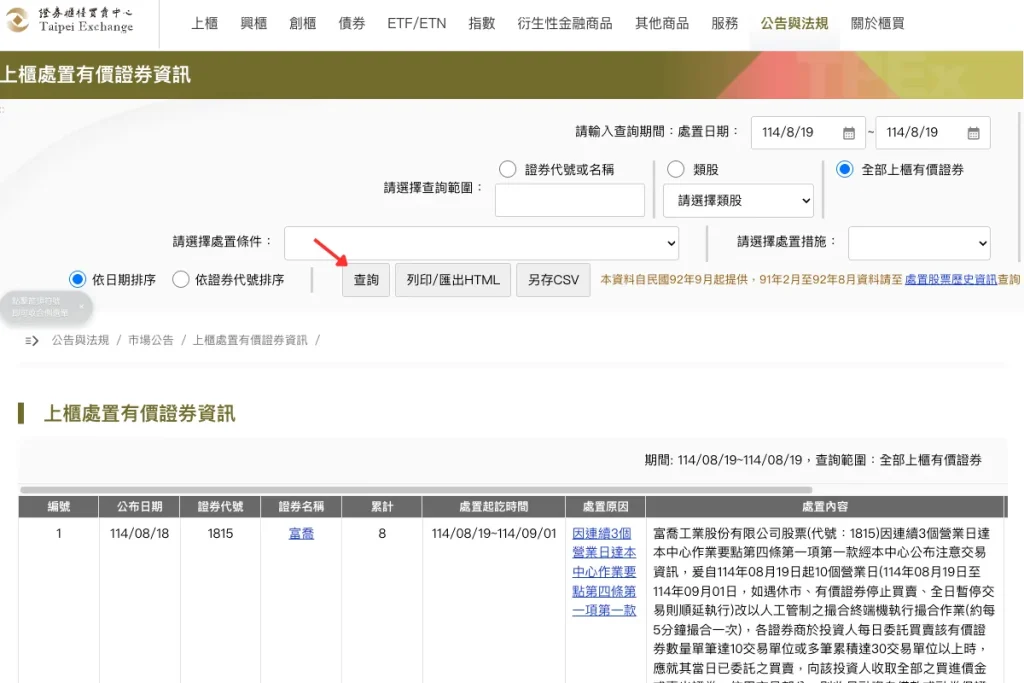Open the 請選擇處置條件 dropdown

[481, 243]
